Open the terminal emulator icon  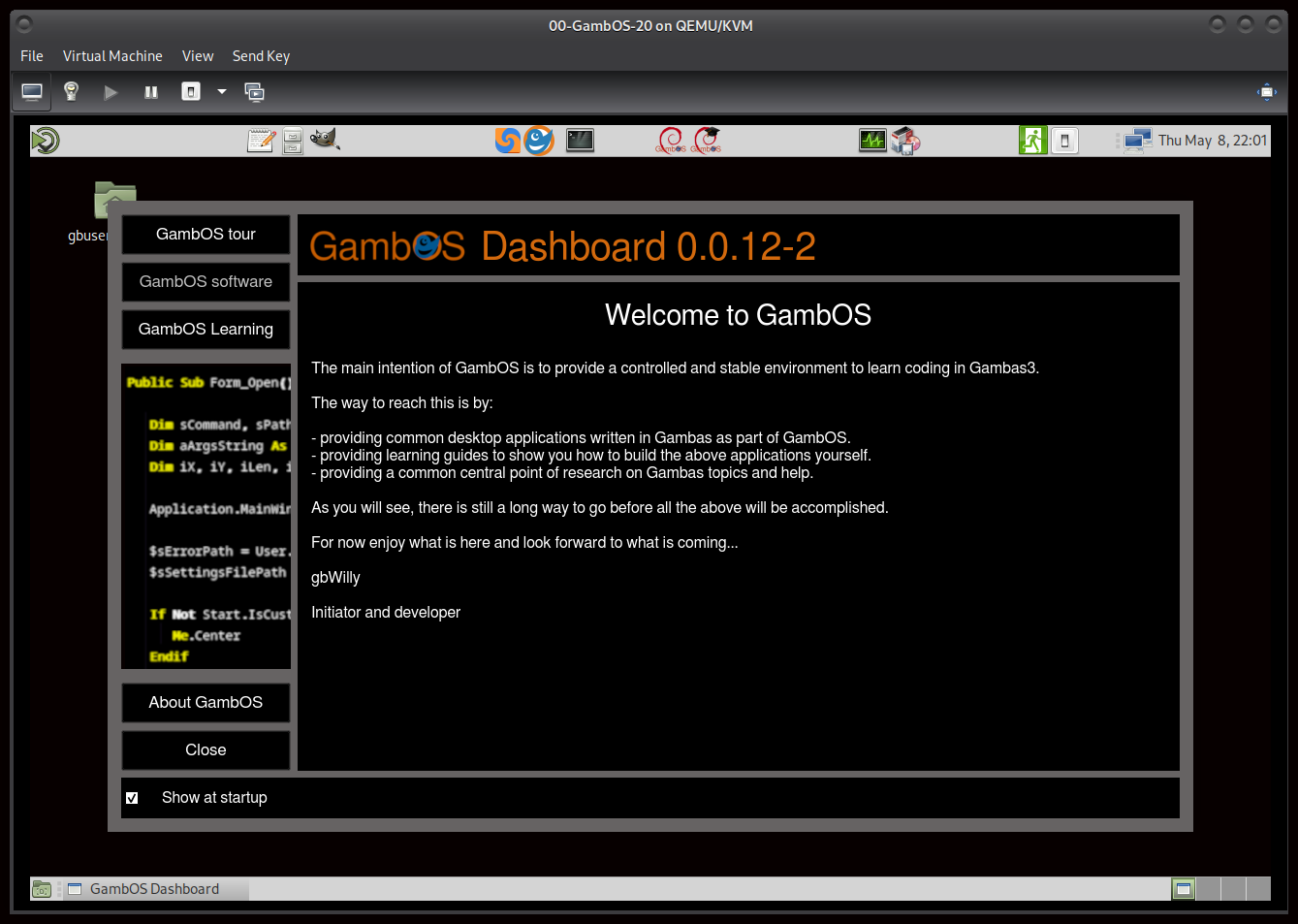[580, 141]
